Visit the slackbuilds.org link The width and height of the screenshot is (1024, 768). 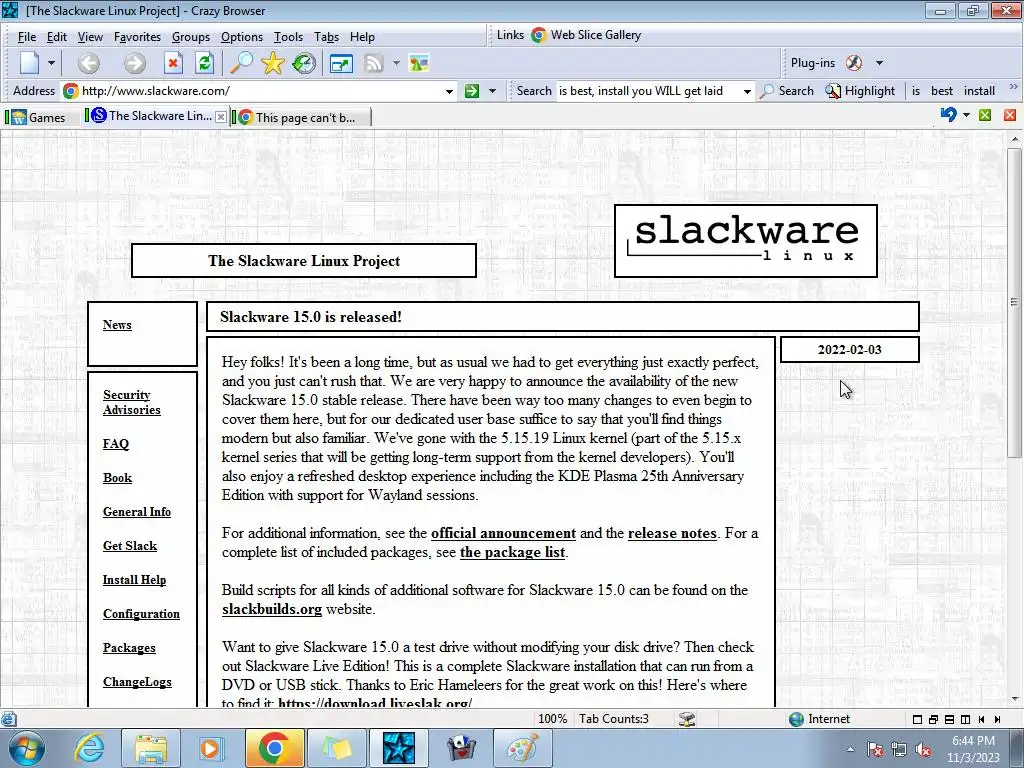[x=272, y=609]
